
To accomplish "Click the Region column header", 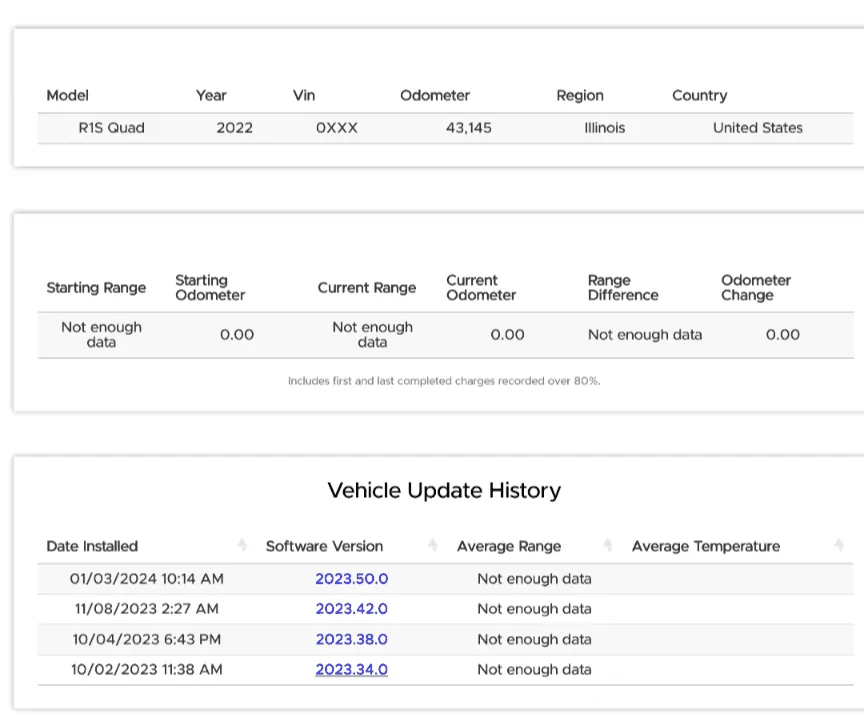I will (580, 96).
